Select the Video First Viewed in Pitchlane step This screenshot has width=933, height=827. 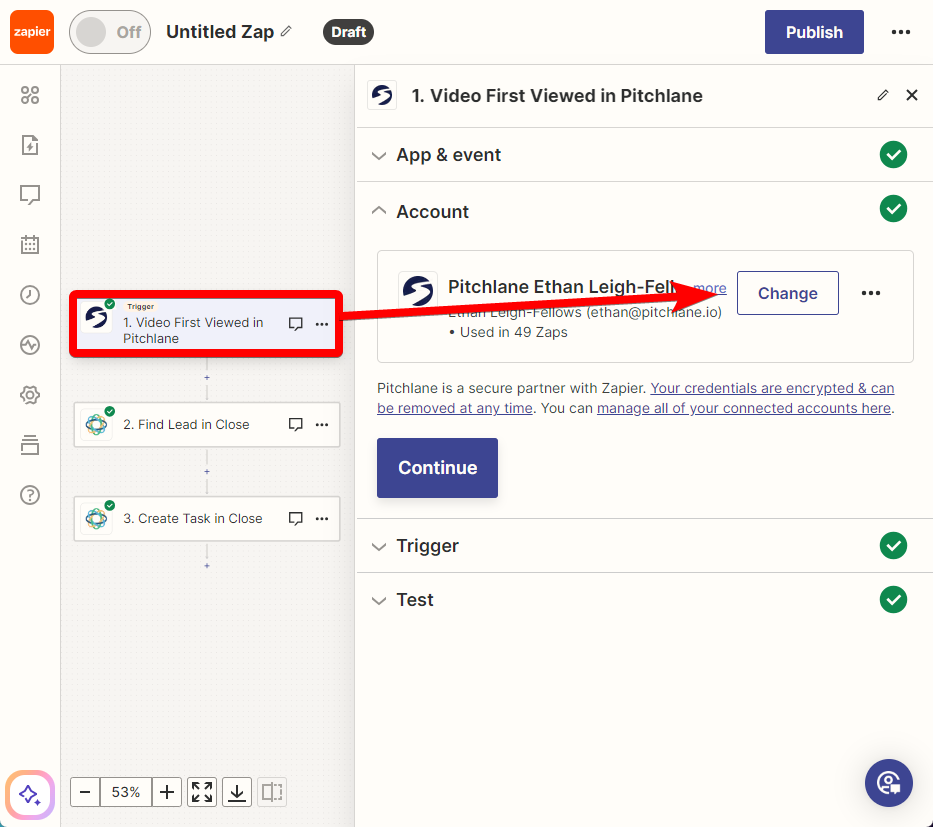[206, 324]
